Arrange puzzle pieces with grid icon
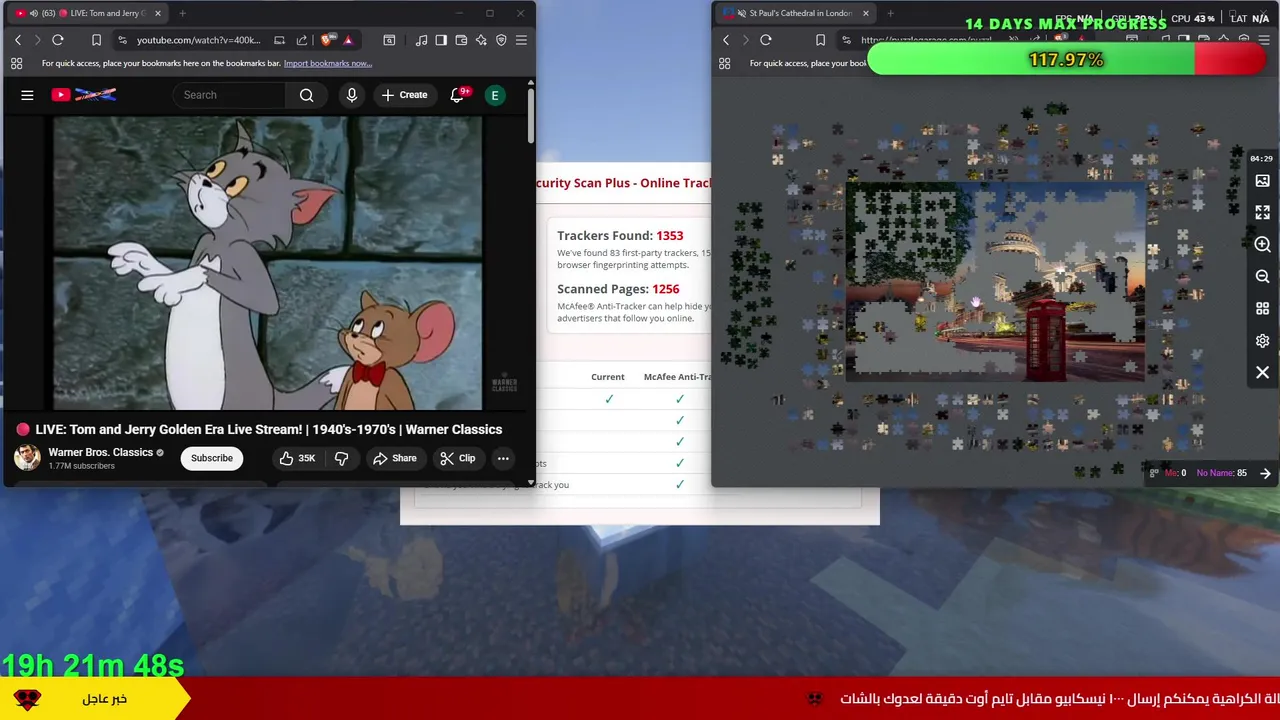This screenshot has height=720, width=1280. [1262, 308]
